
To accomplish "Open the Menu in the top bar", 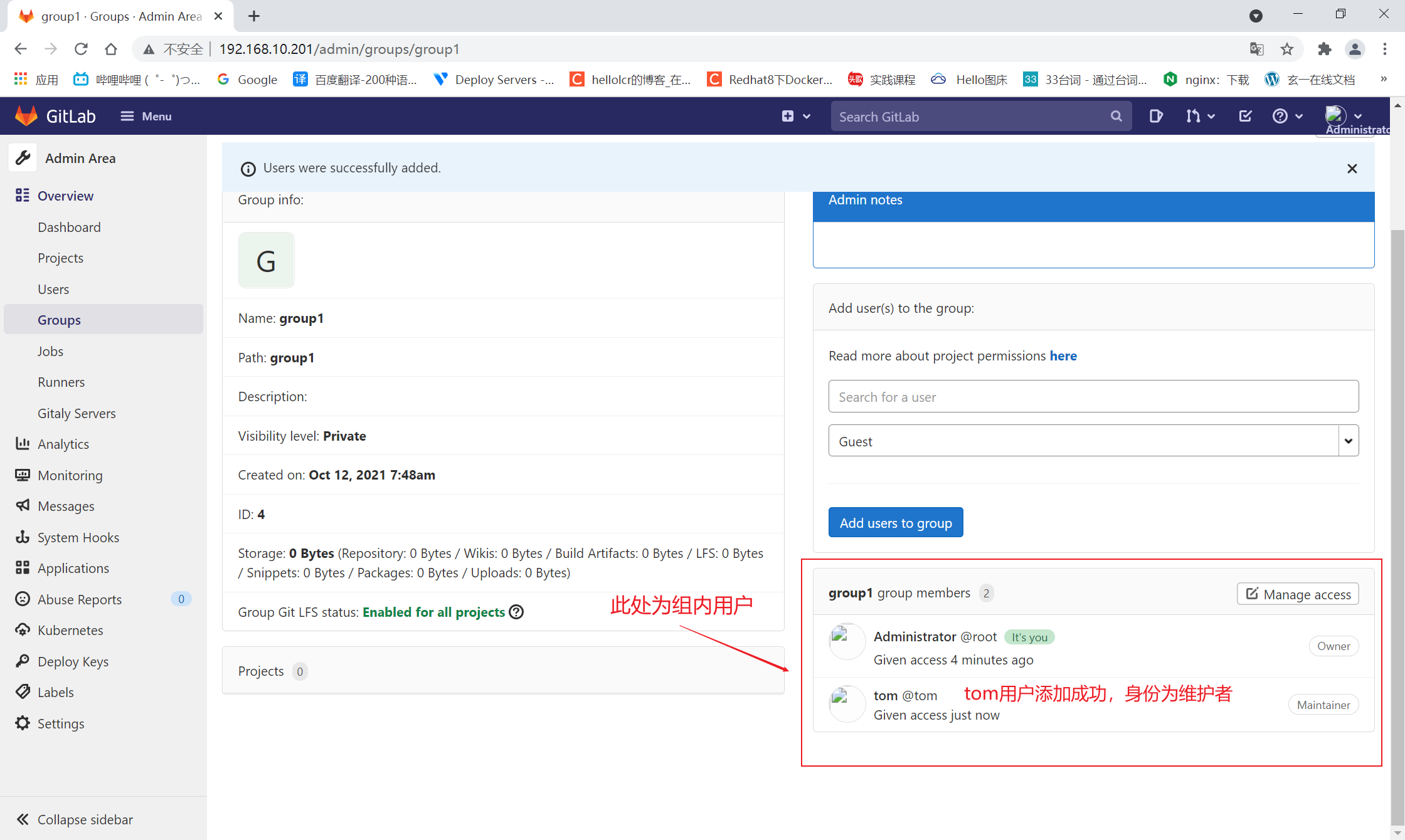I will [146, 116].
